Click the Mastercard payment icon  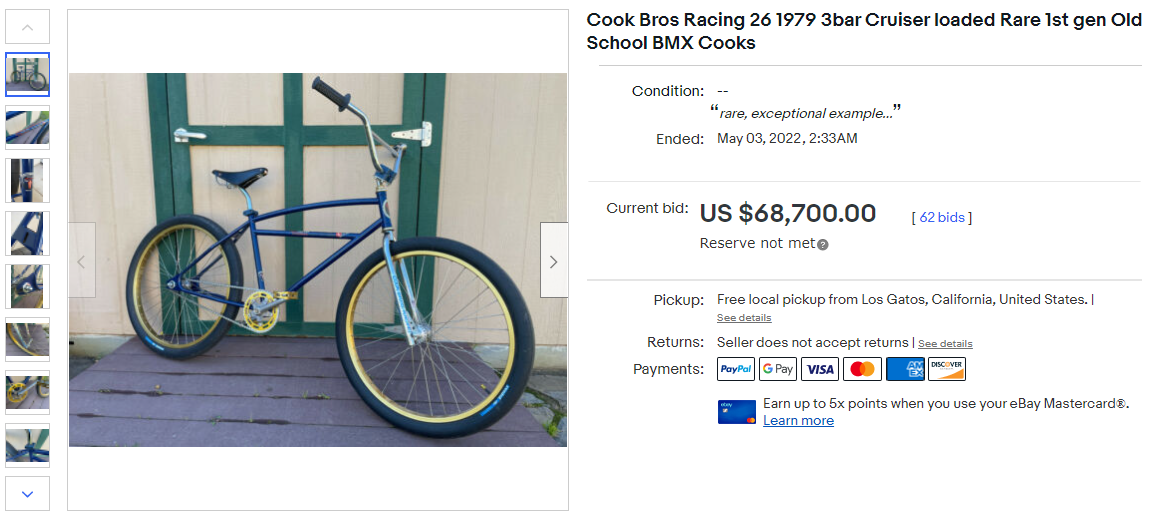tap(862, 369)
